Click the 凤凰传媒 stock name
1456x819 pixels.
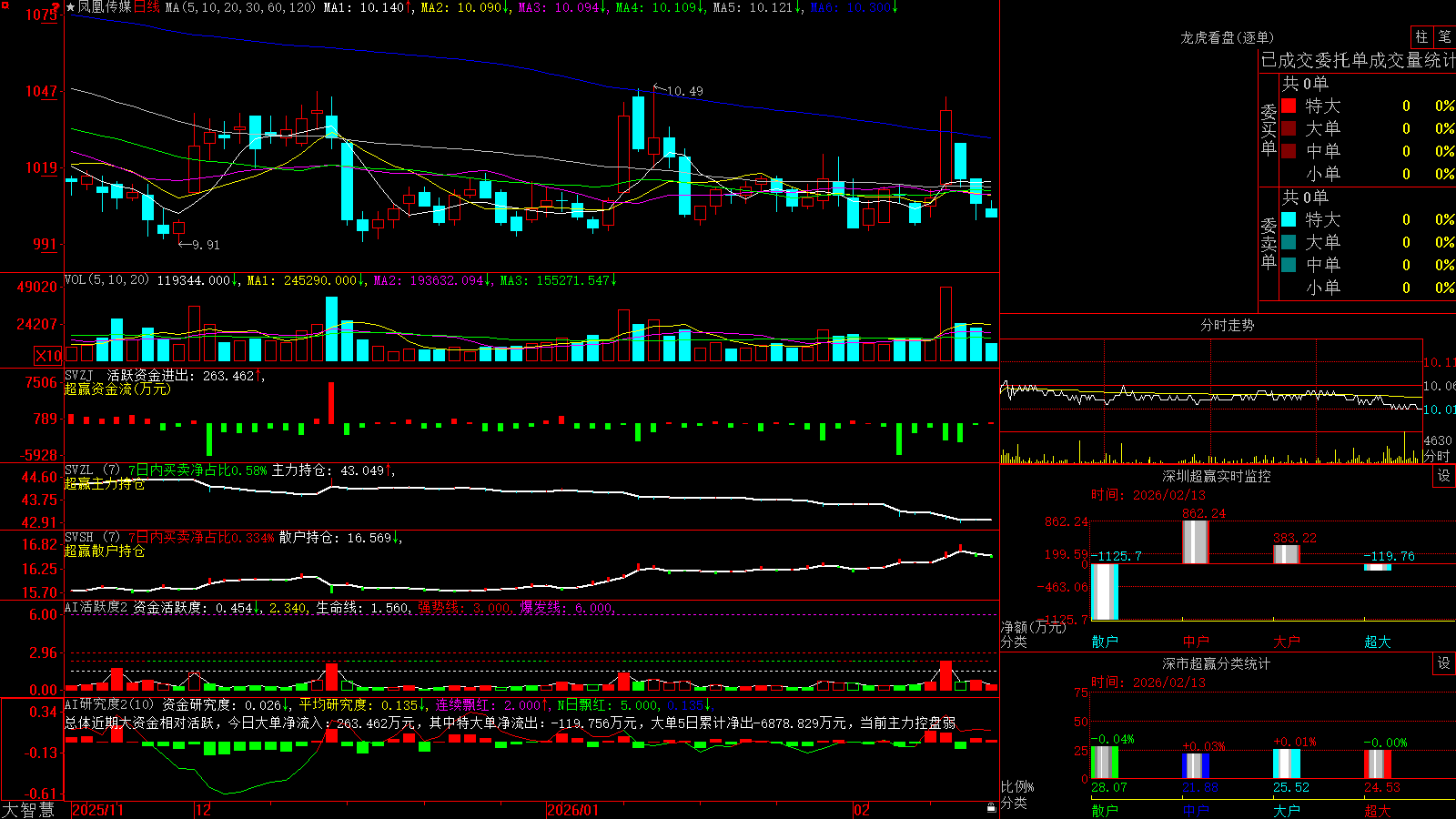pyautogui.click(x=104, y=7)
